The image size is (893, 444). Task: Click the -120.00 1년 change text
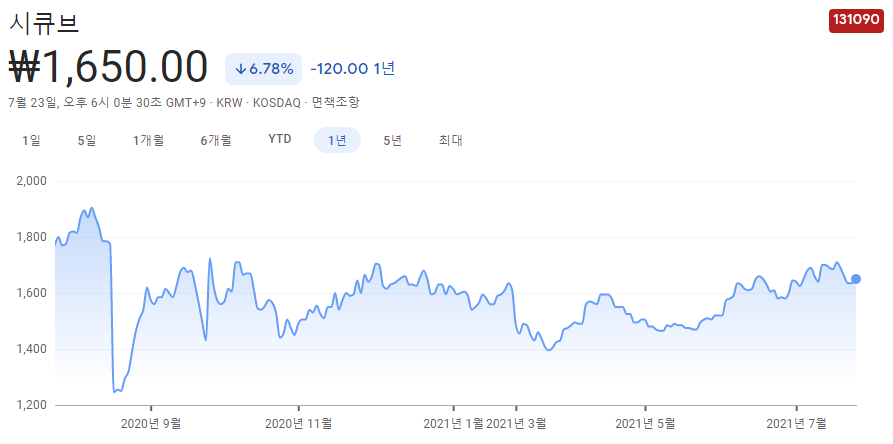[352, 69]
